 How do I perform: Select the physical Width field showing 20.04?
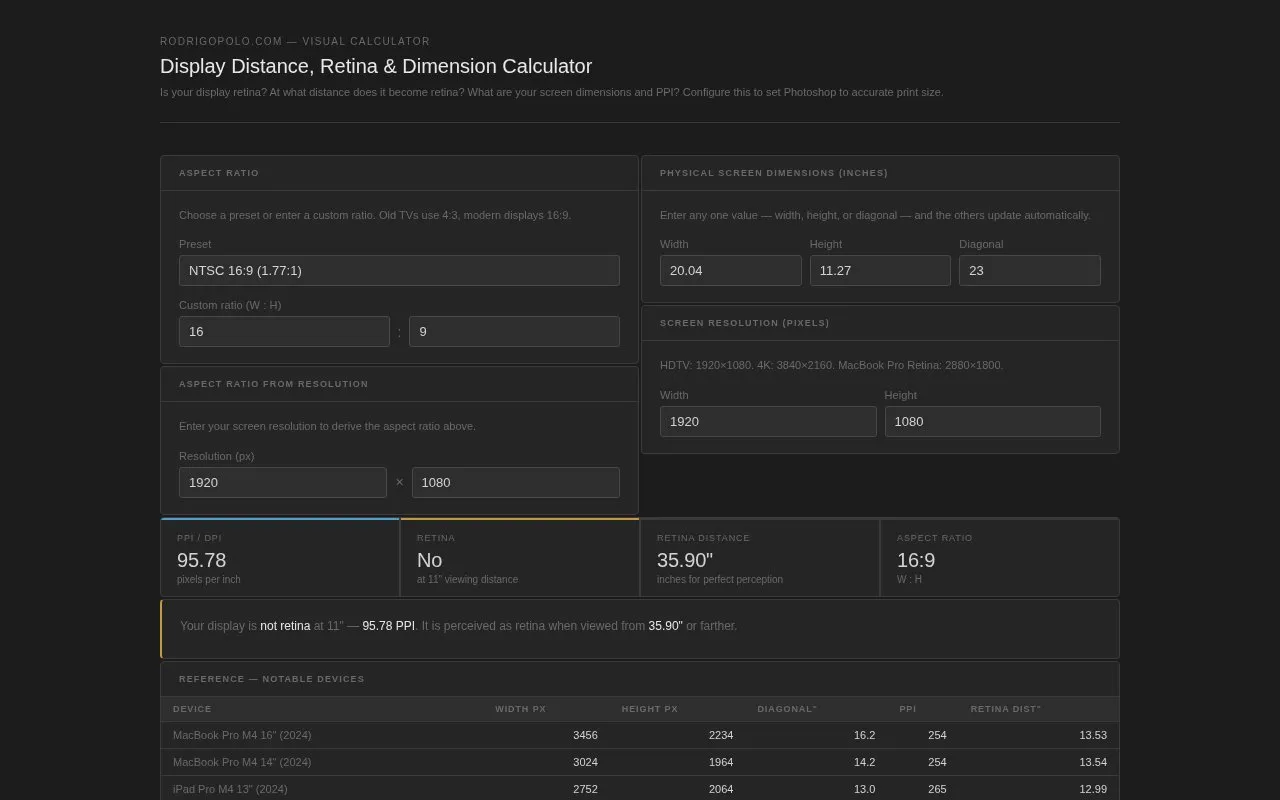[x=731, y=270]
